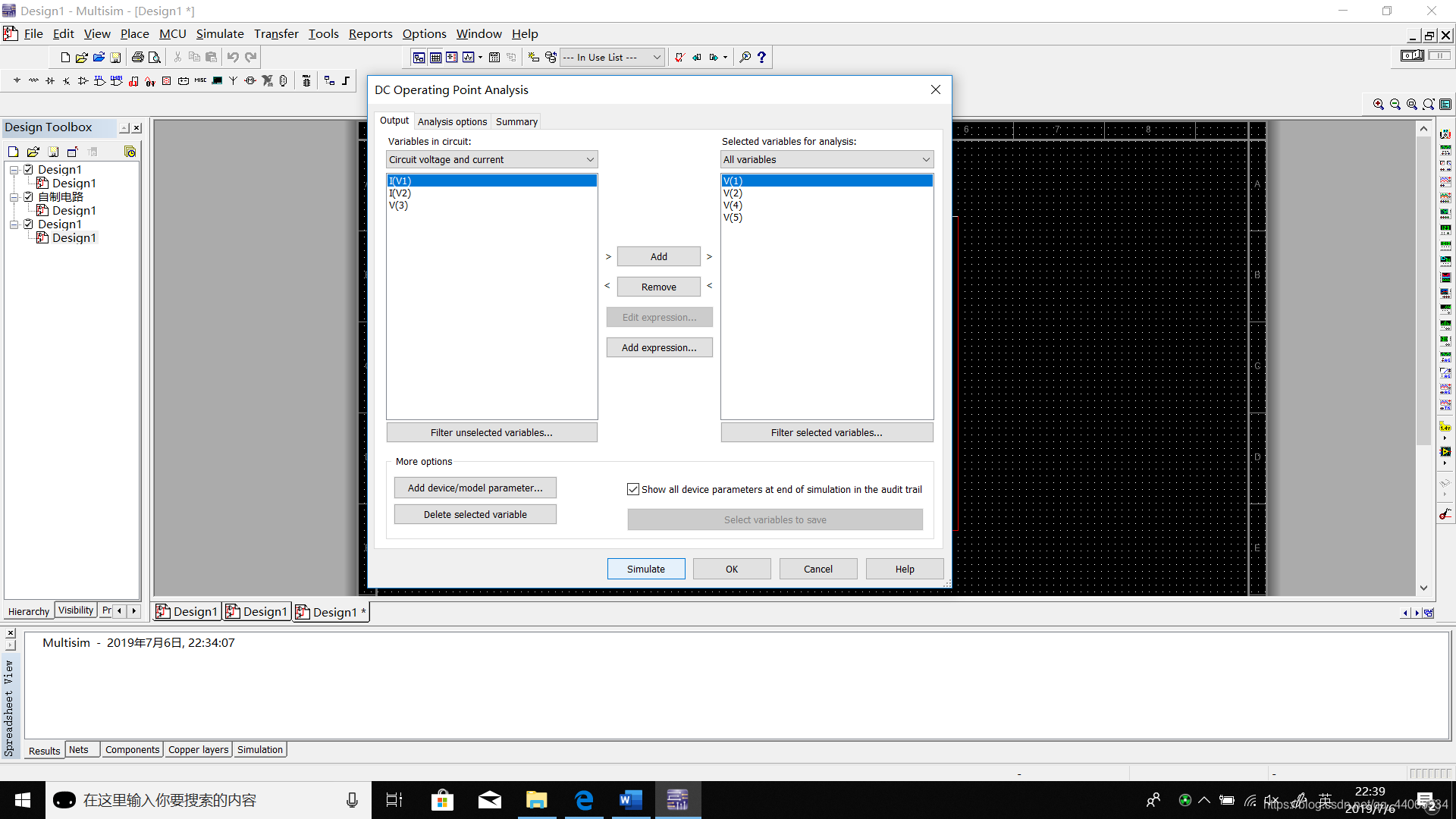1456x819 pixels.
Task: Place a Diode component icon
Action: pos(50,80)
